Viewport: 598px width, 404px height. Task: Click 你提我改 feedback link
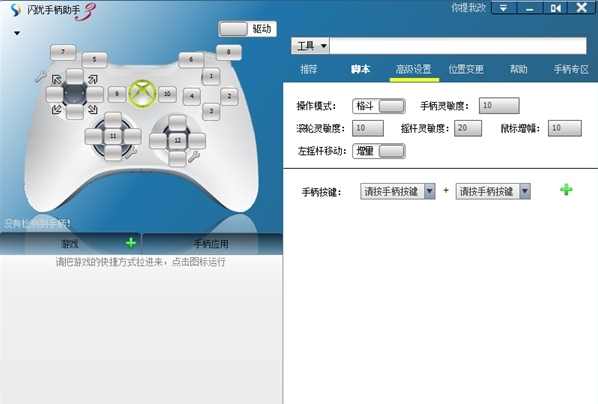pos(469,8)
